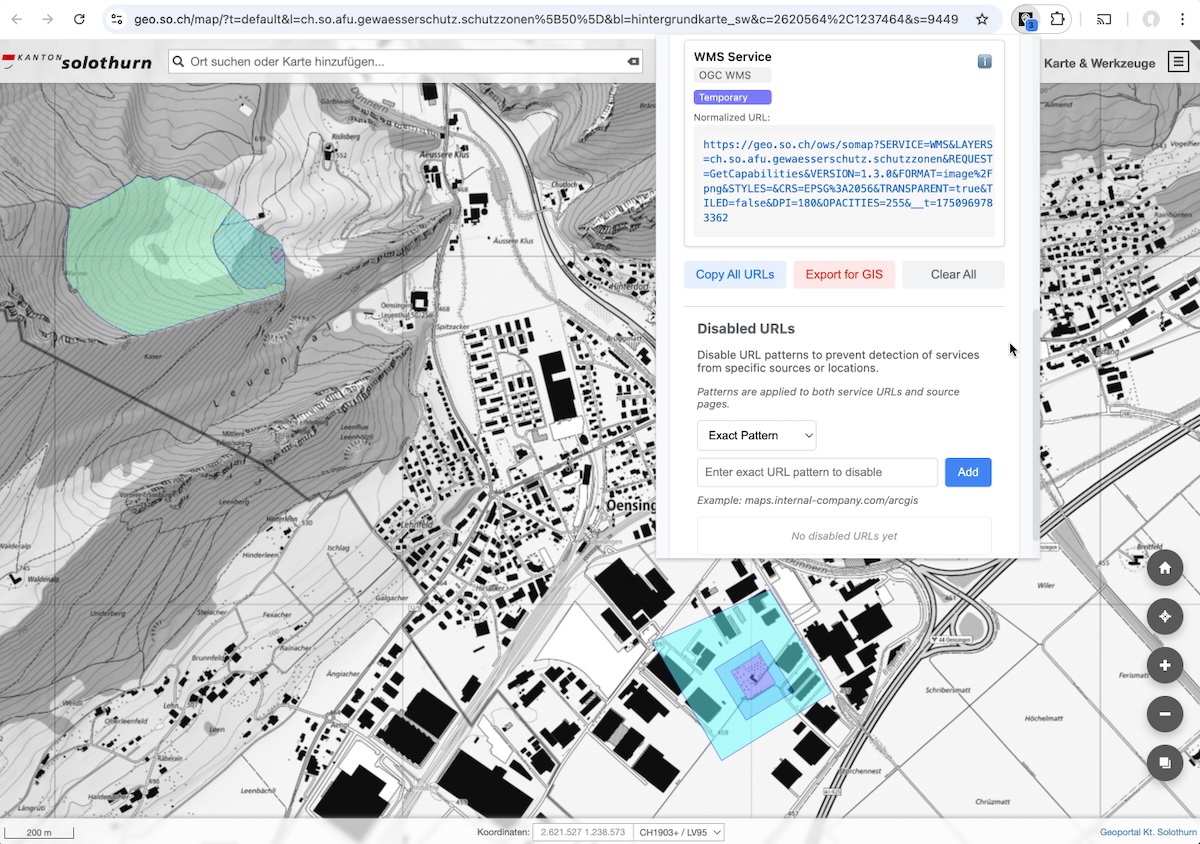Click the home extent map button
This screenshot has height=844, width=1200.
pyautogui.click(x=1165, y=569)
